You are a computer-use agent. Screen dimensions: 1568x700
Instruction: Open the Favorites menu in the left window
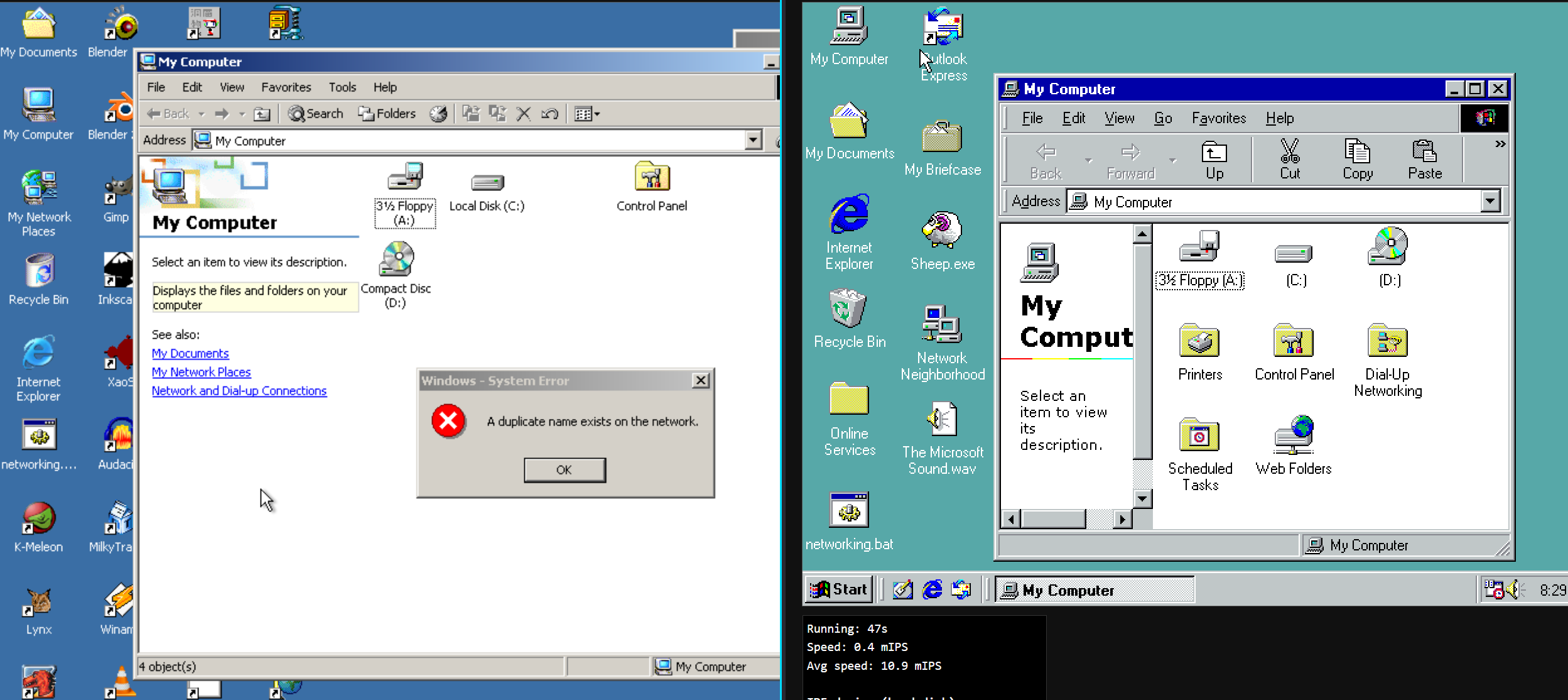pyautogui.click(x=286, y=87)
